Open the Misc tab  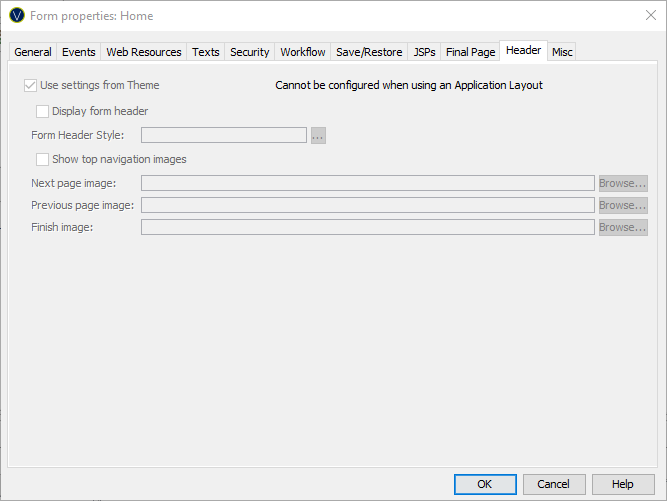pyautogui.click(x=562, y=52)
